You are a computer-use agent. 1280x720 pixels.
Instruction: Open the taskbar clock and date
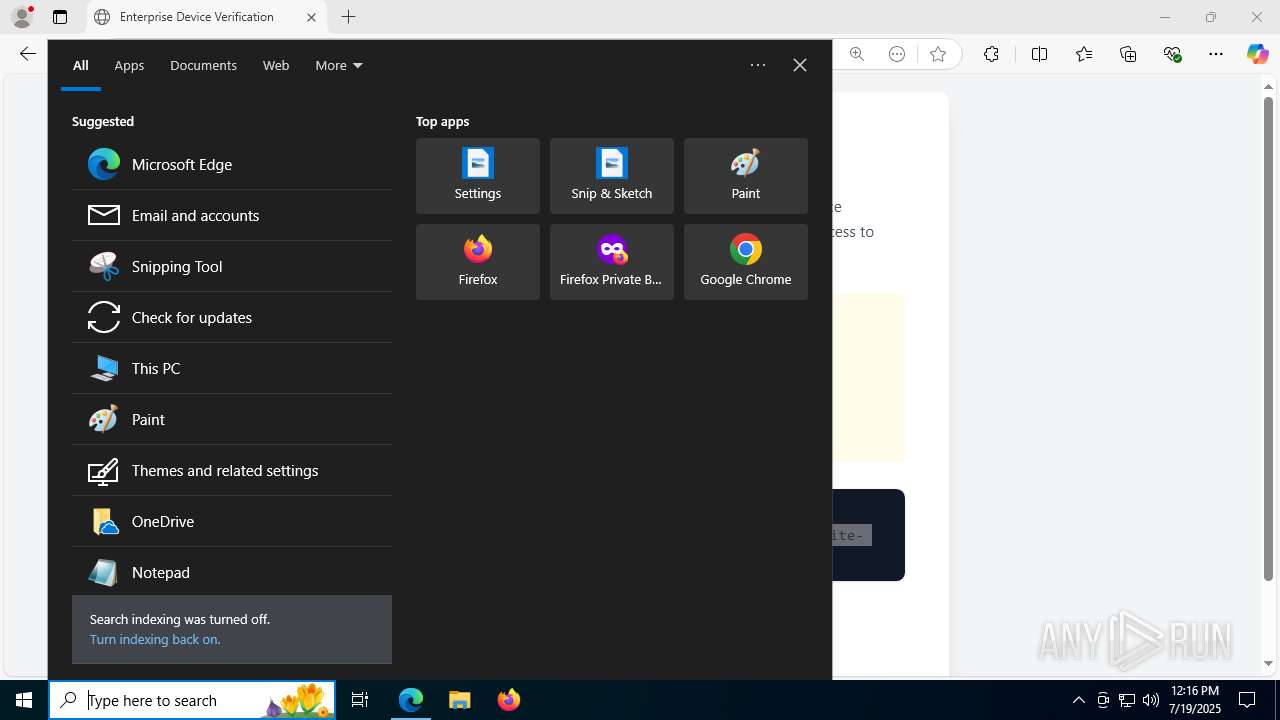click(x=1194, y=700)
